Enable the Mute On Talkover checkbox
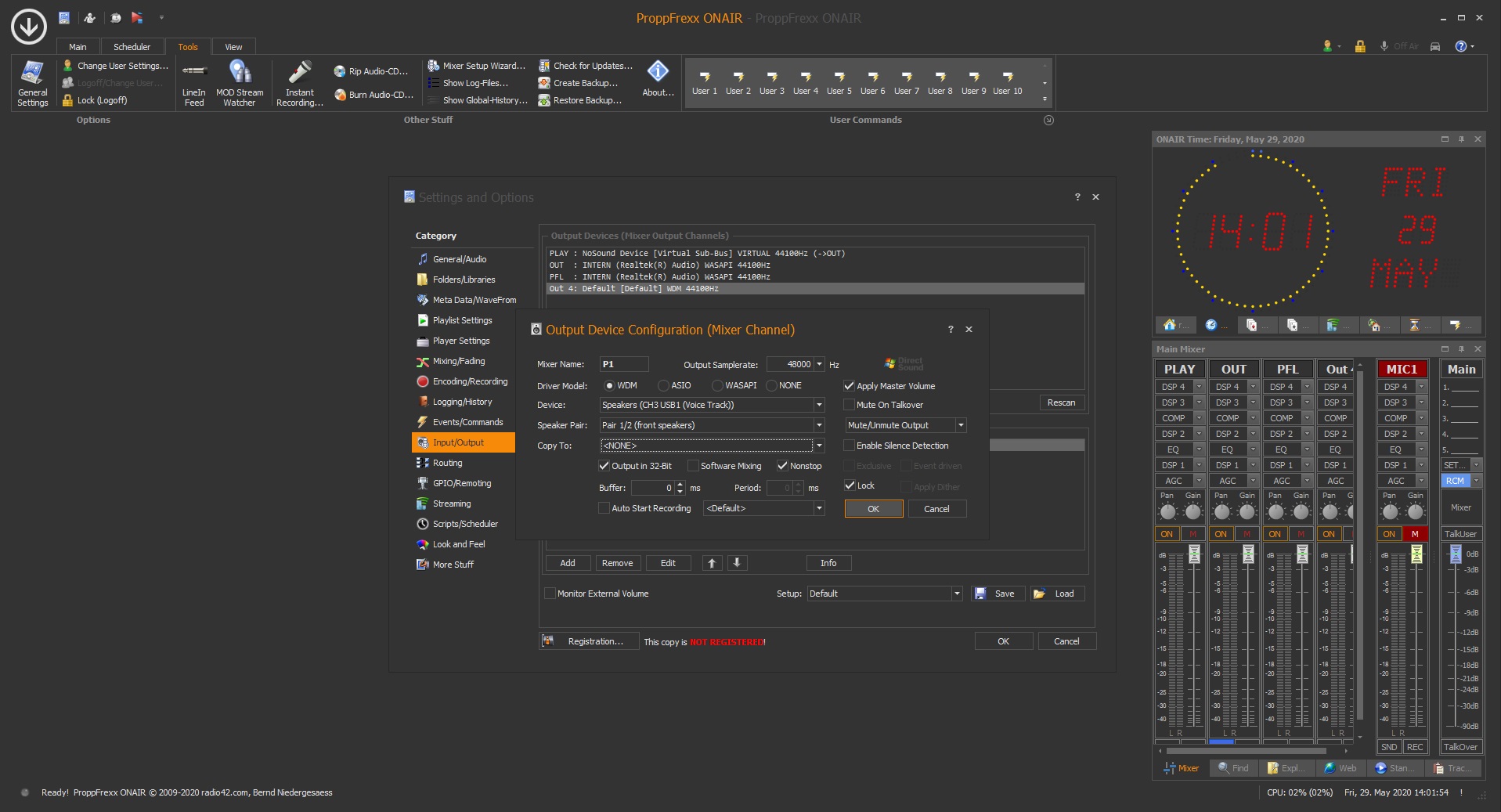The height and width of the screenshot is (812, 1501). click(x=849, y=405)
